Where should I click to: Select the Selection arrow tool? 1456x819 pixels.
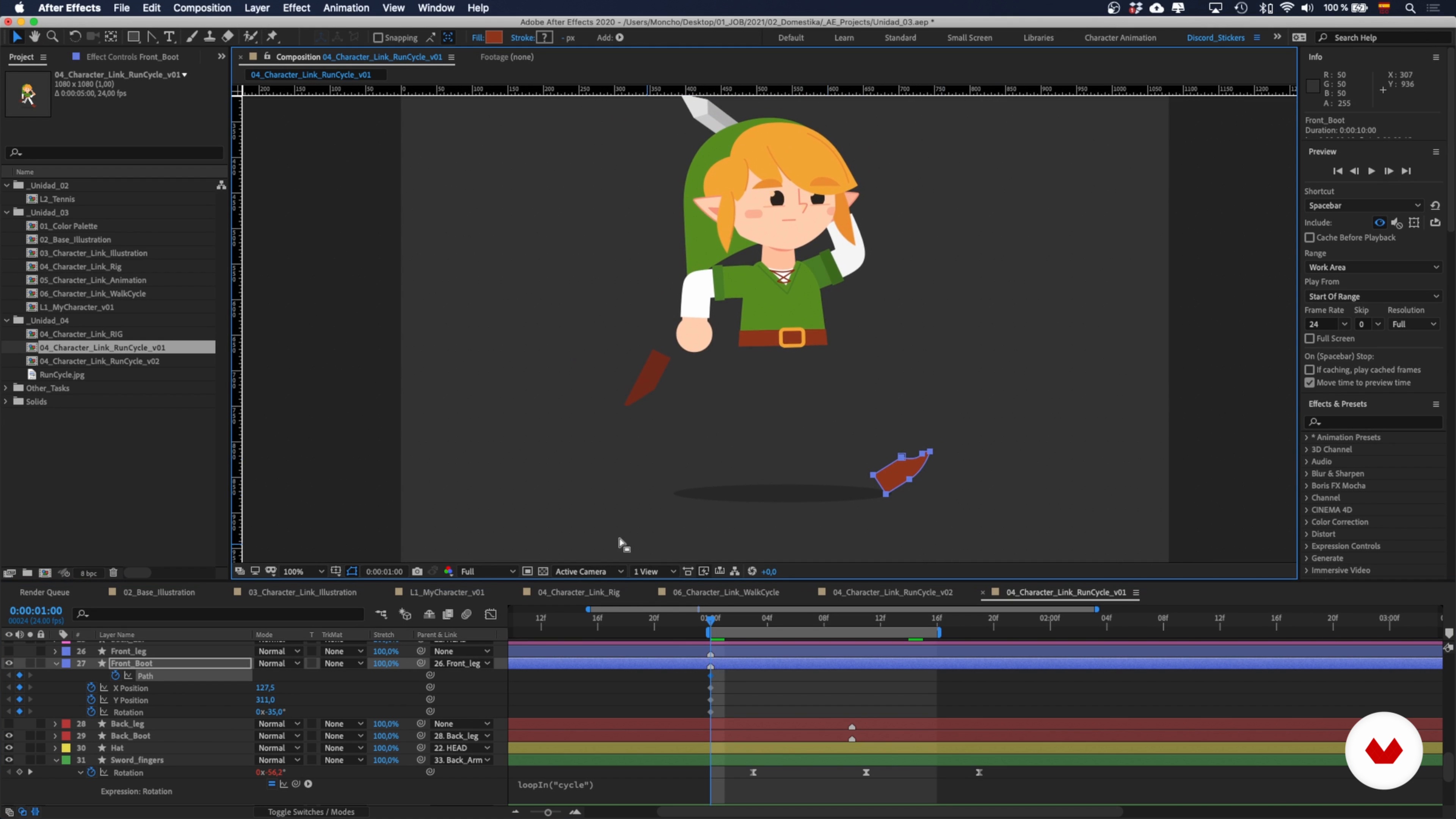[17, 37]
